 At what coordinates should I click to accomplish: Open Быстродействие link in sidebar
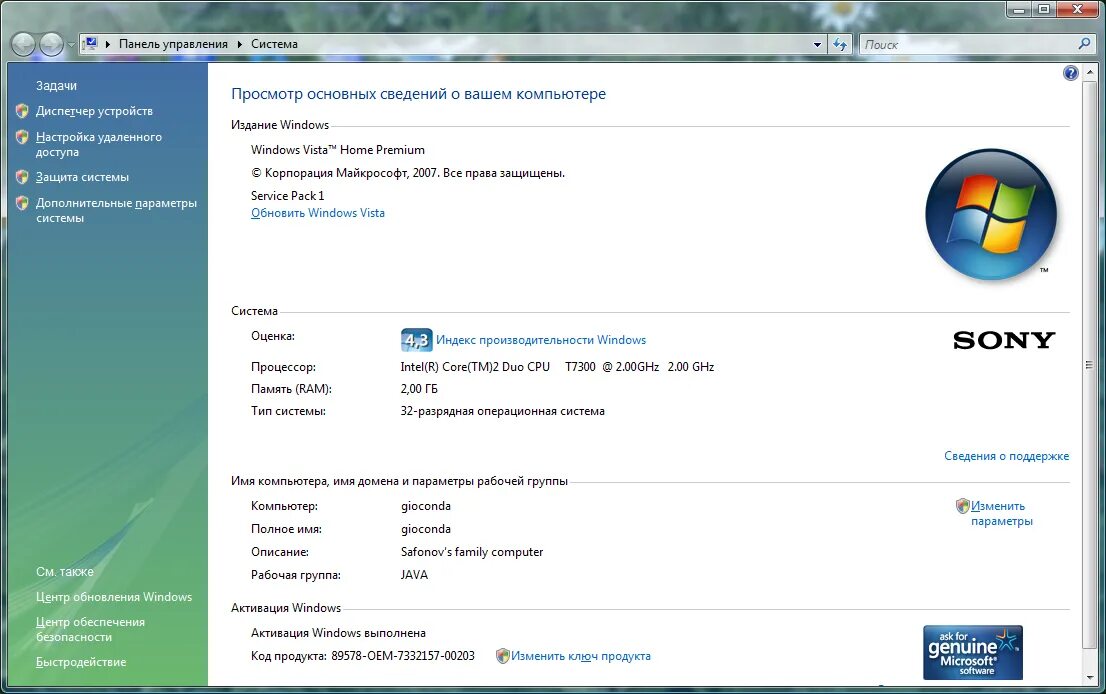pos(81,662)
